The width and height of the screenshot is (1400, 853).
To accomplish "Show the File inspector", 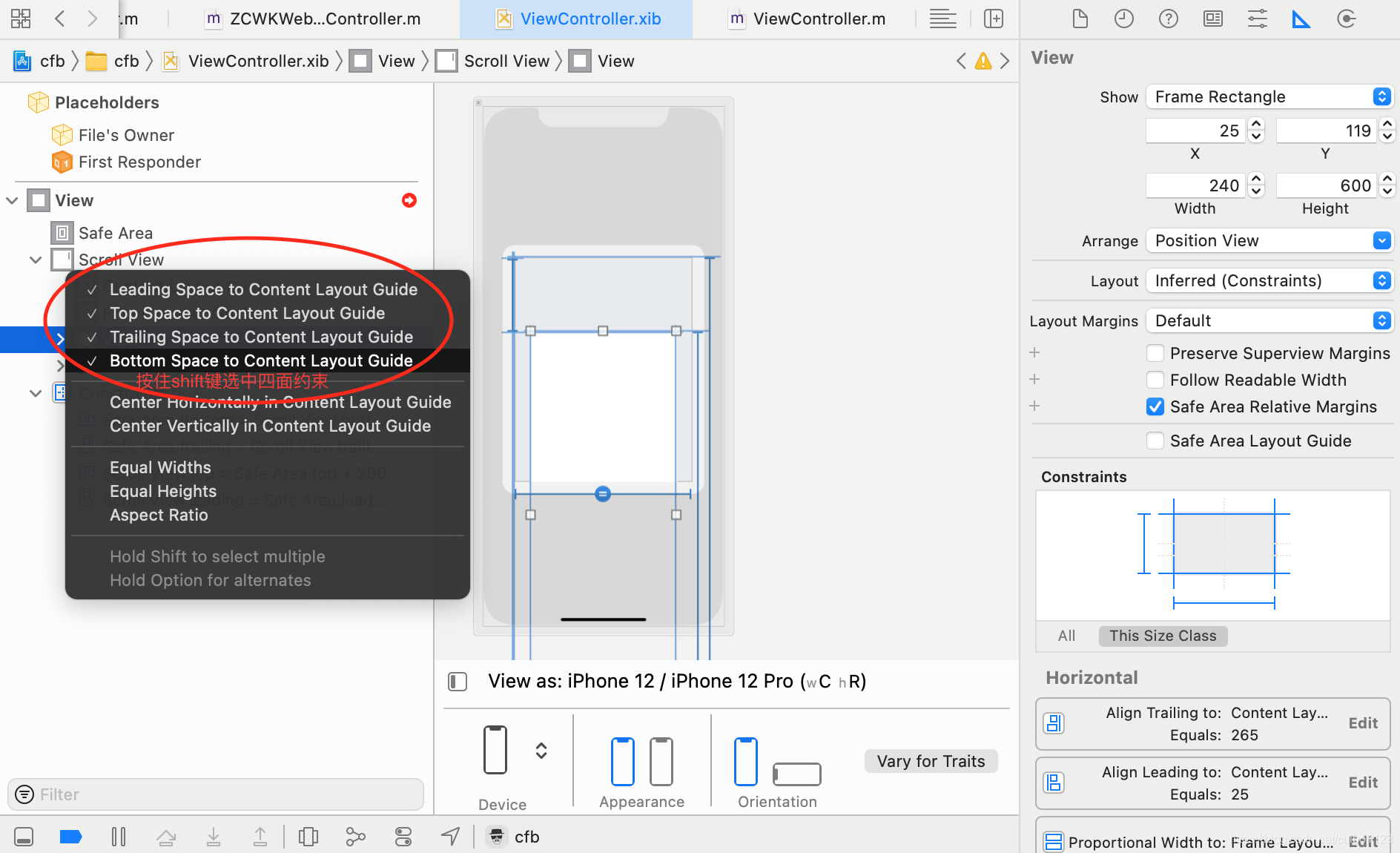I will click(x=1080, y=19).
